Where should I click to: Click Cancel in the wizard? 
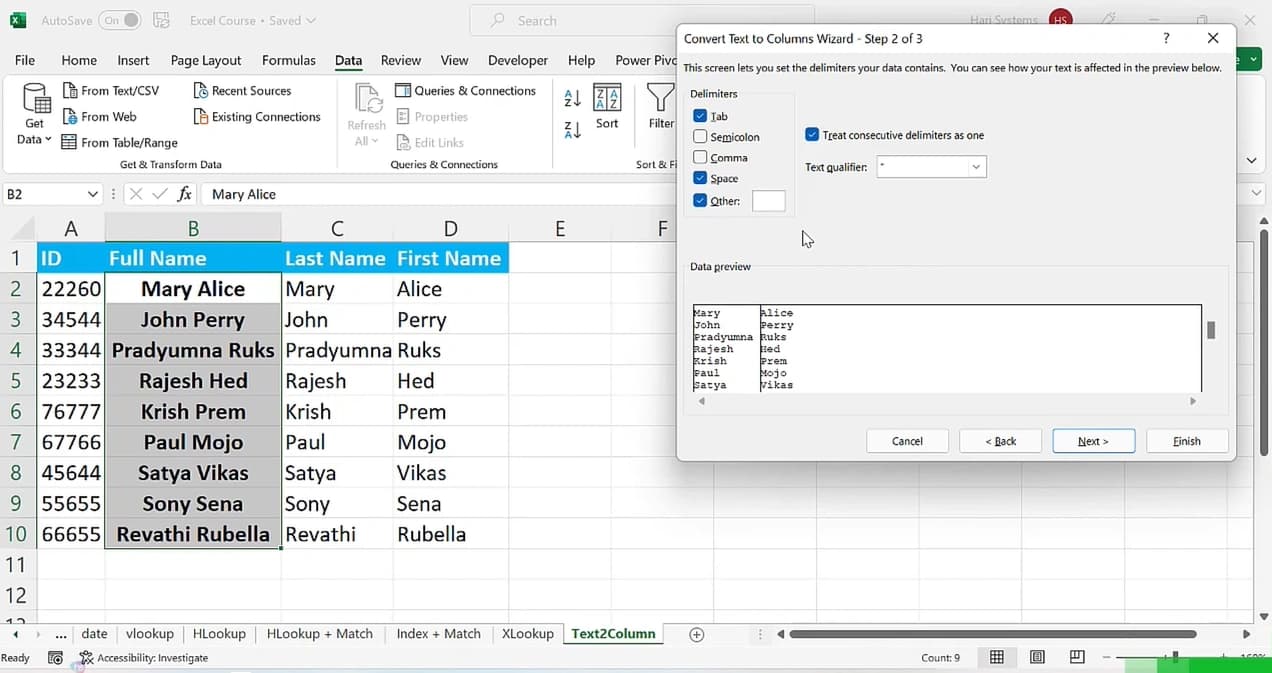pos(907,441)
